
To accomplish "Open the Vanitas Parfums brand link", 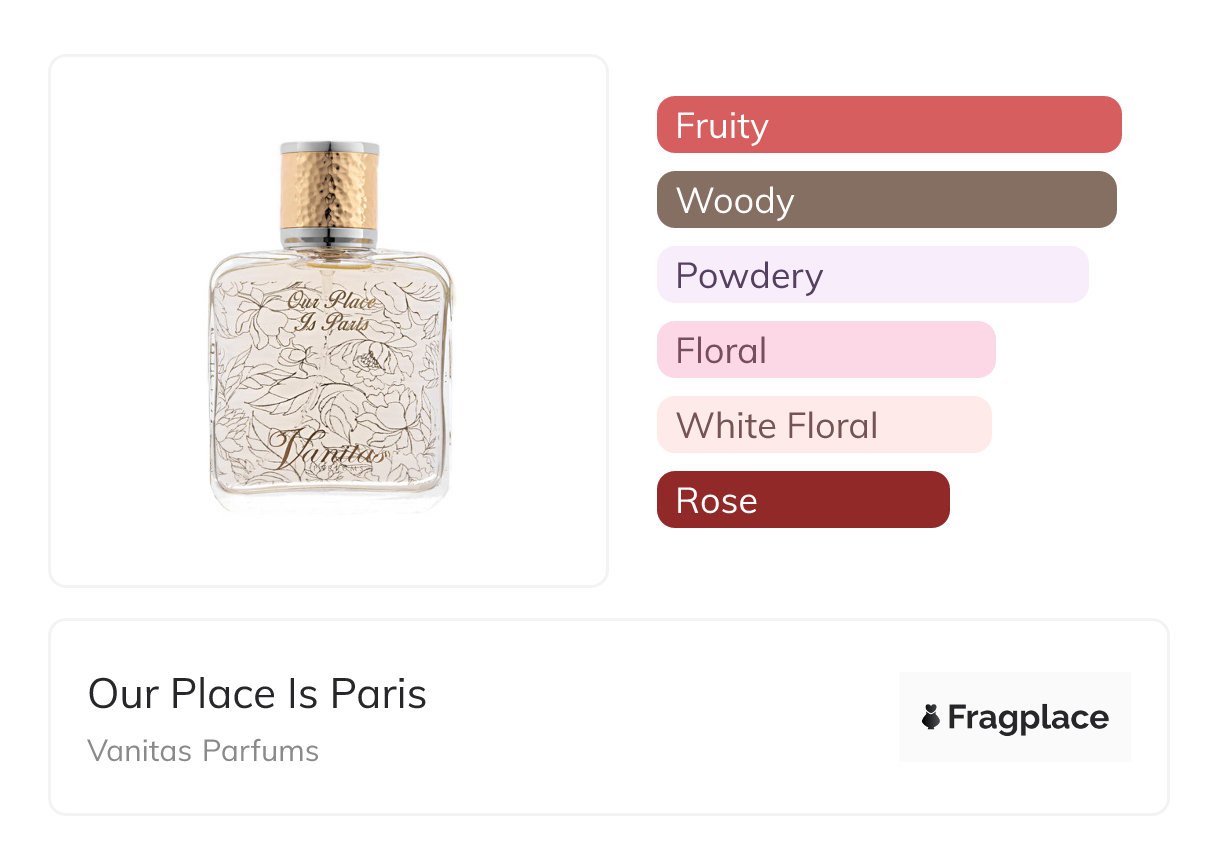I will coord(203,751).
